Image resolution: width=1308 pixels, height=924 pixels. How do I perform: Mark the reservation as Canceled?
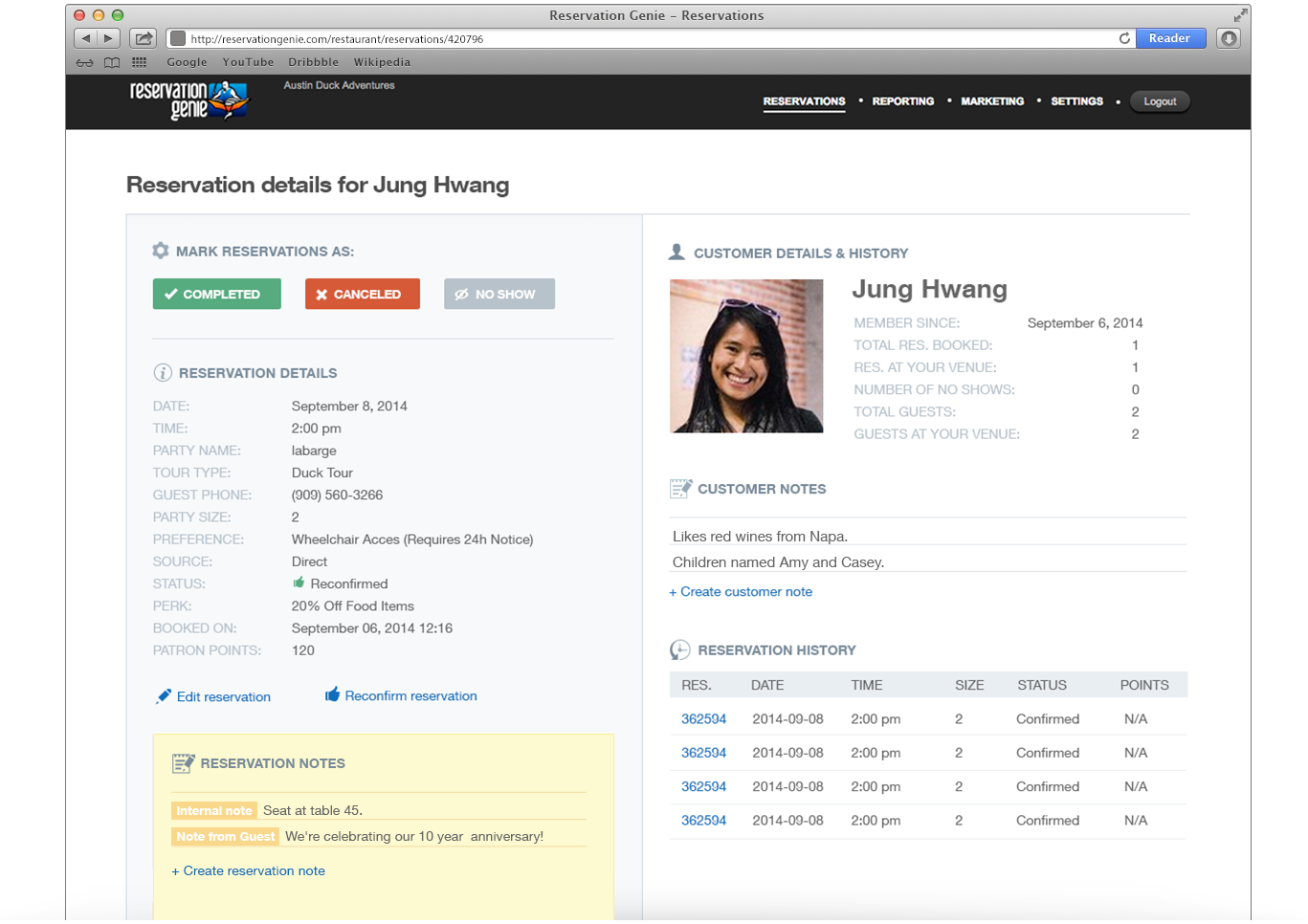[x=363, y=294]
